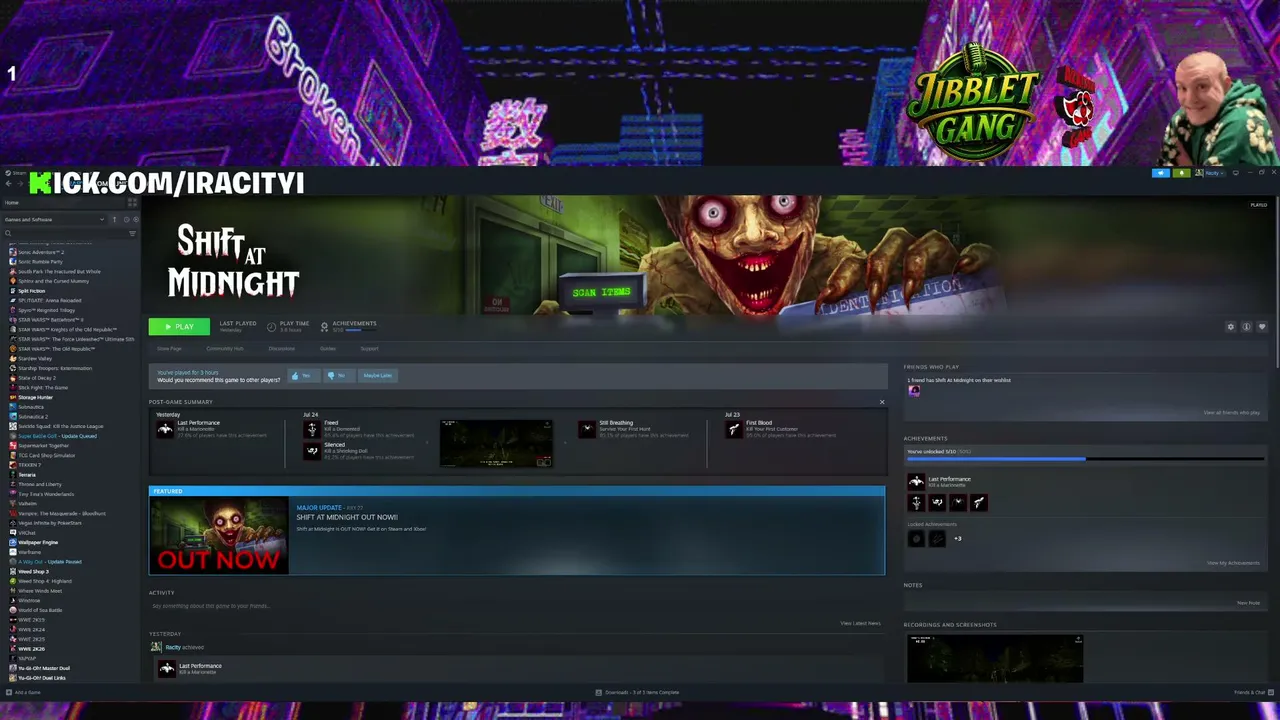Click the Silenced achievement icon

[x=312, y=451]
